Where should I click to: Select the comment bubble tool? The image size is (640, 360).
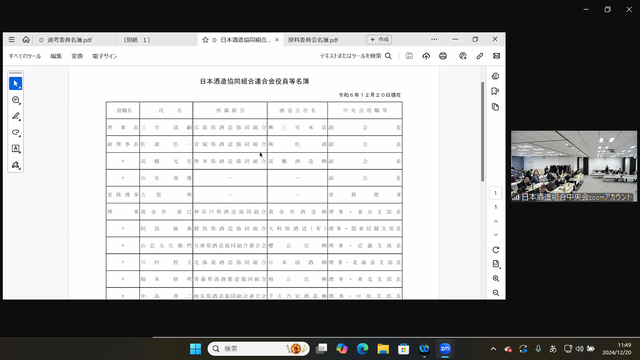[x=16, y=100]
